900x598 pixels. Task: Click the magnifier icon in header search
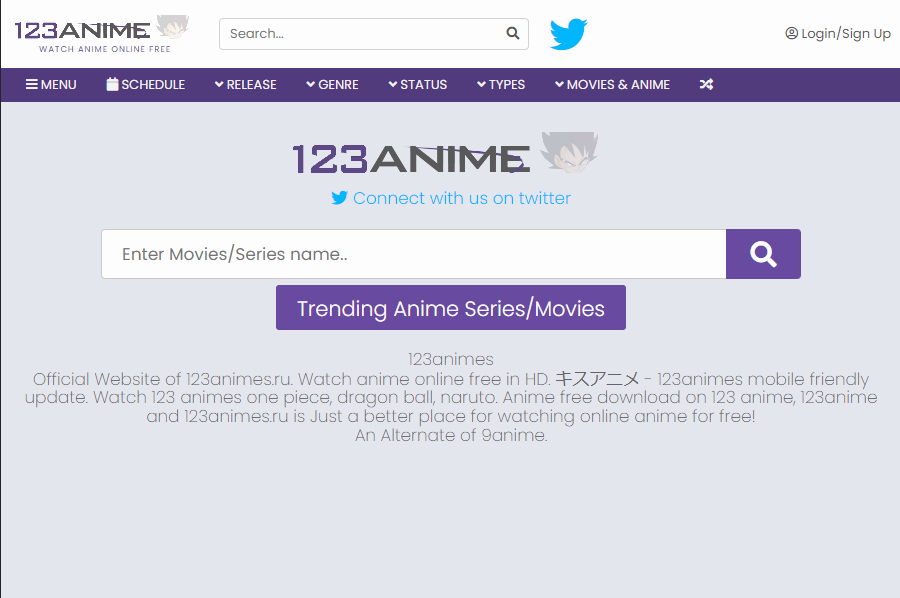pos(513,33)
